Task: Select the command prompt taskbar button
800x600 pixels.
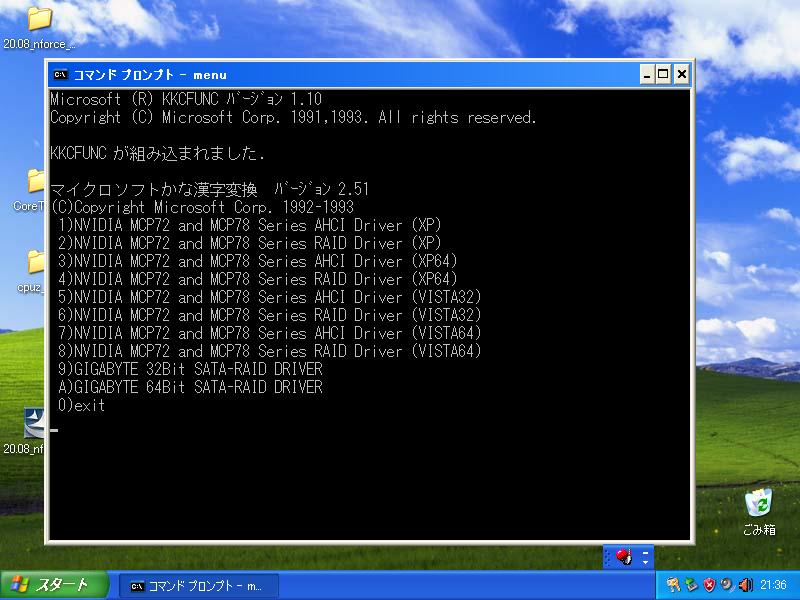Action: click(198, 586)
